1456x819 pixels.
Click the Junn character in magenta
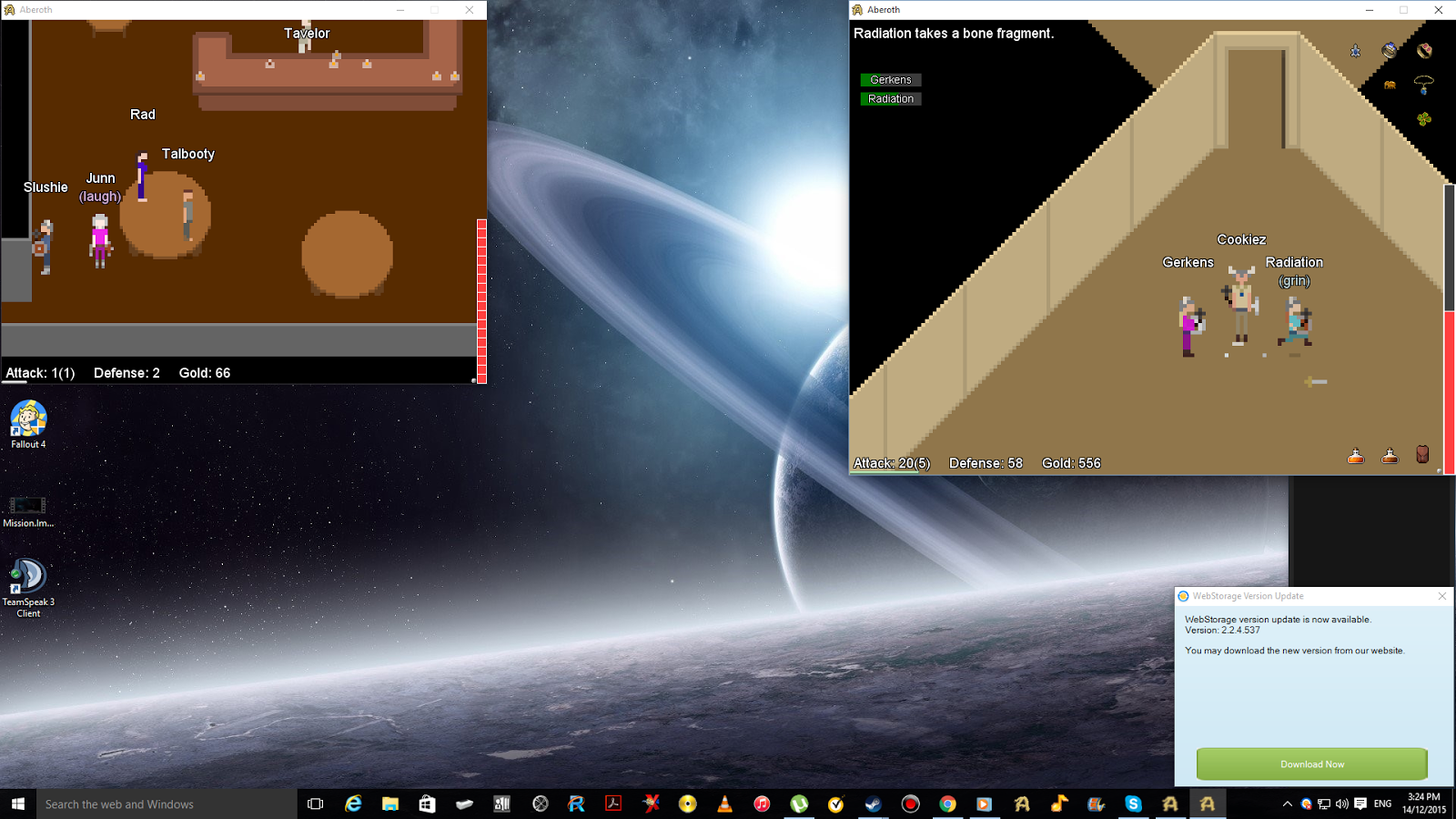[x=100, y=240]
